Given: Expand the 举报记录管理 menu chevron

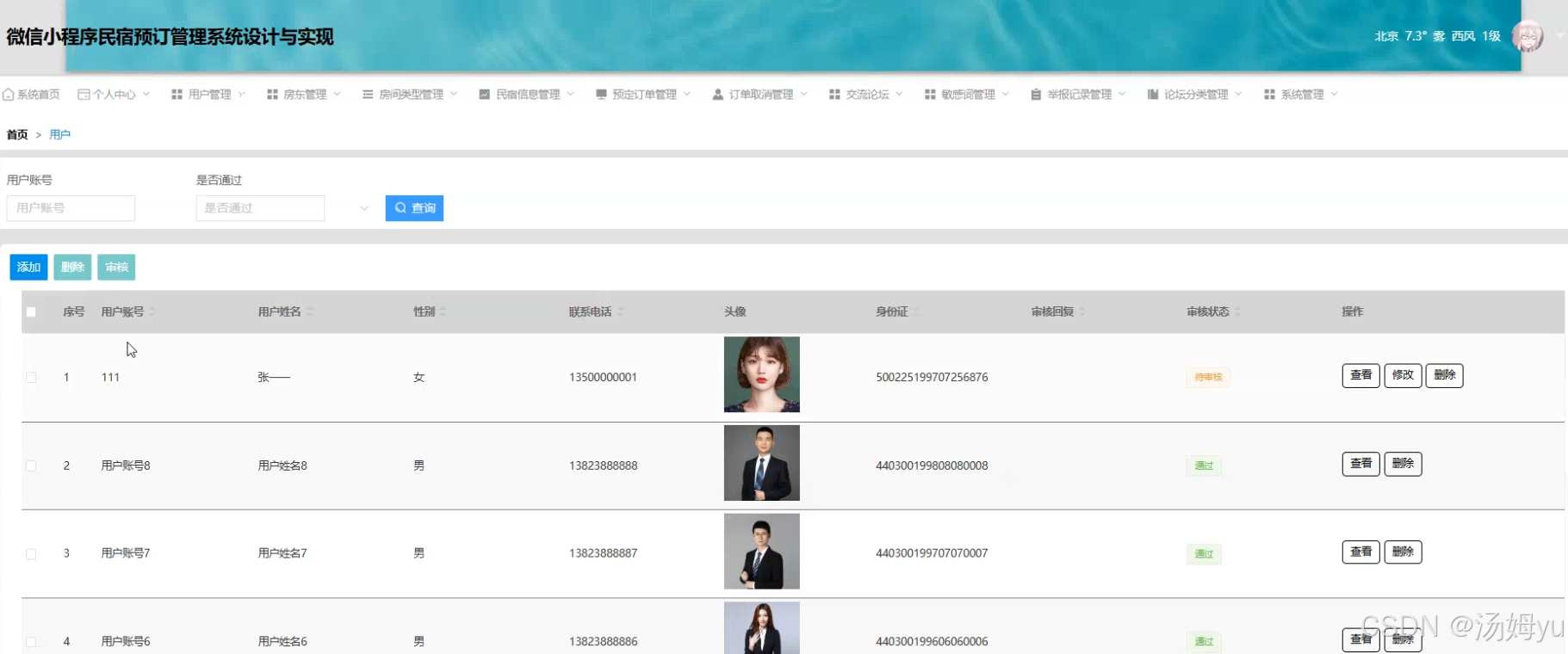Looking at the screenshot, I should pyautogui.click(x=1122, y=95).
